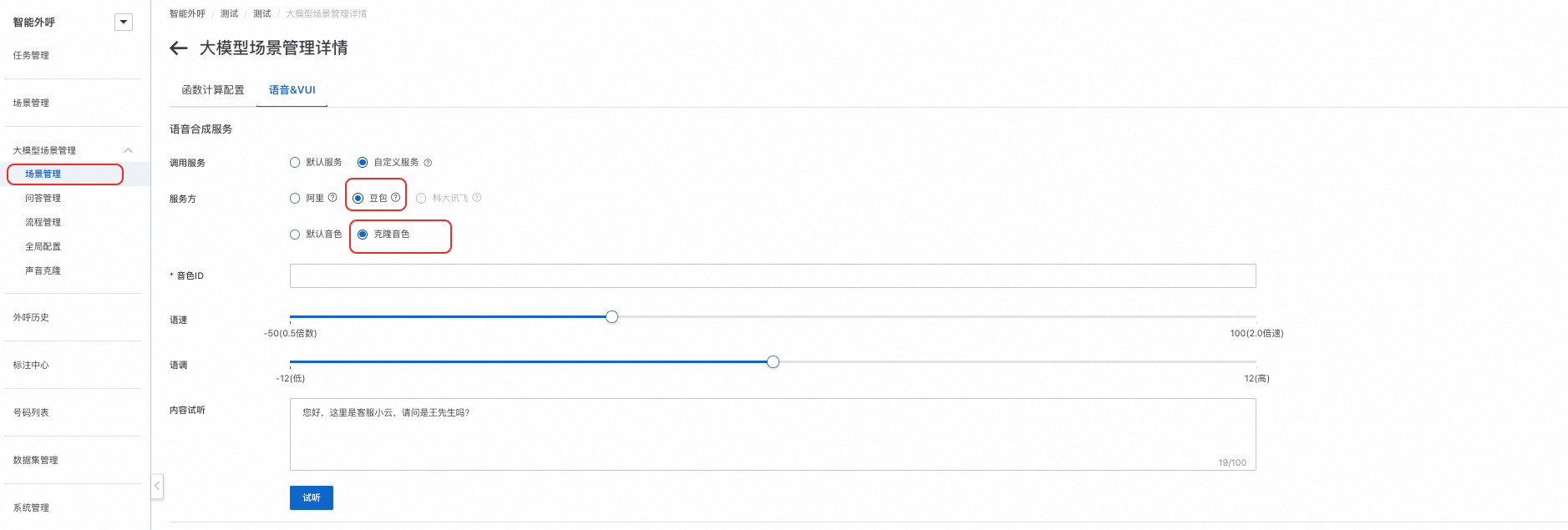
Task: Select the 默认服务 radio option
Action: (x=295, y=163)
